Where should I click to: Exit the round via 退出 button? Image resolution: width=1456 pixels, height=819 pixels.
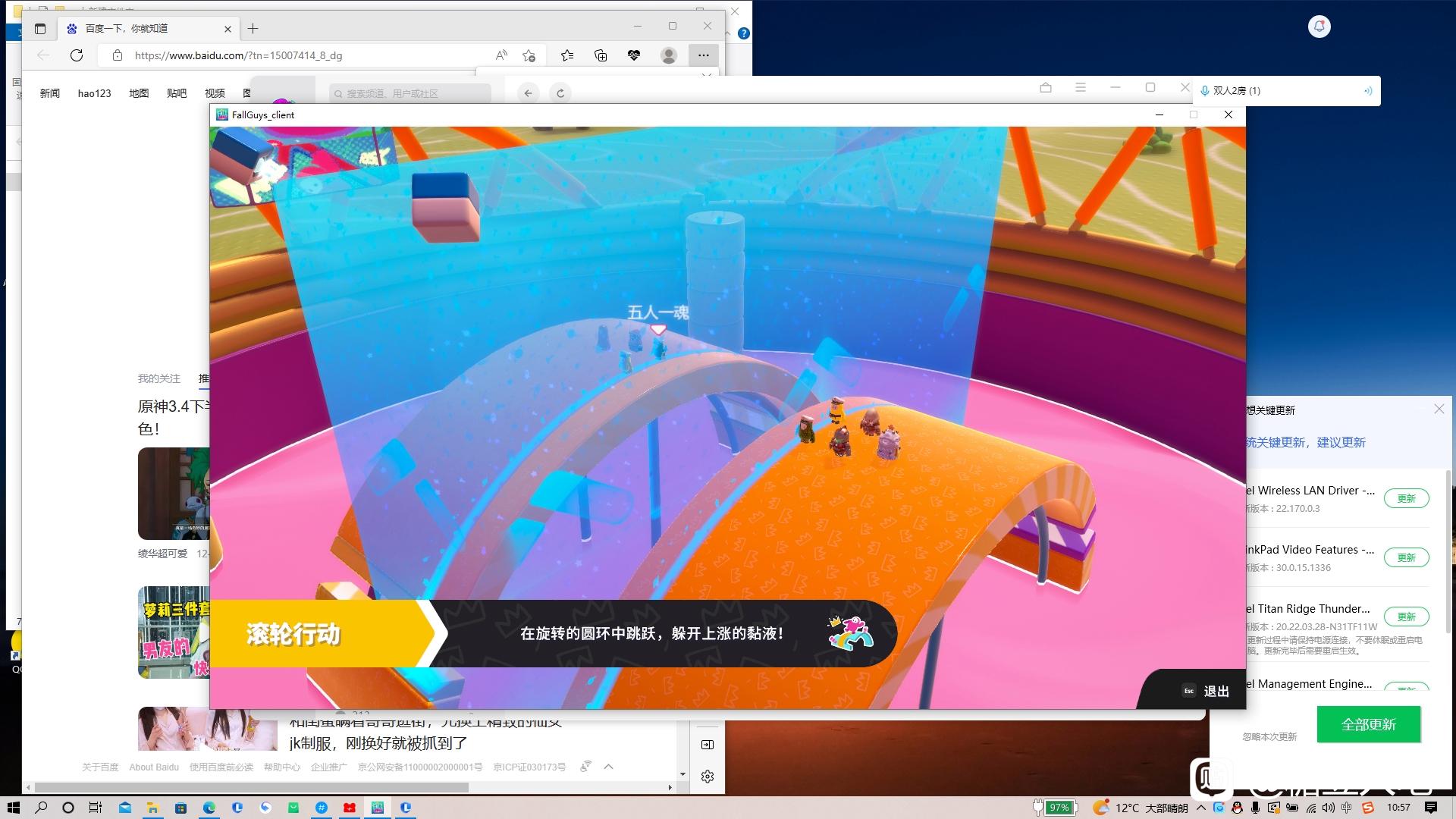(x=1206, y=691)
